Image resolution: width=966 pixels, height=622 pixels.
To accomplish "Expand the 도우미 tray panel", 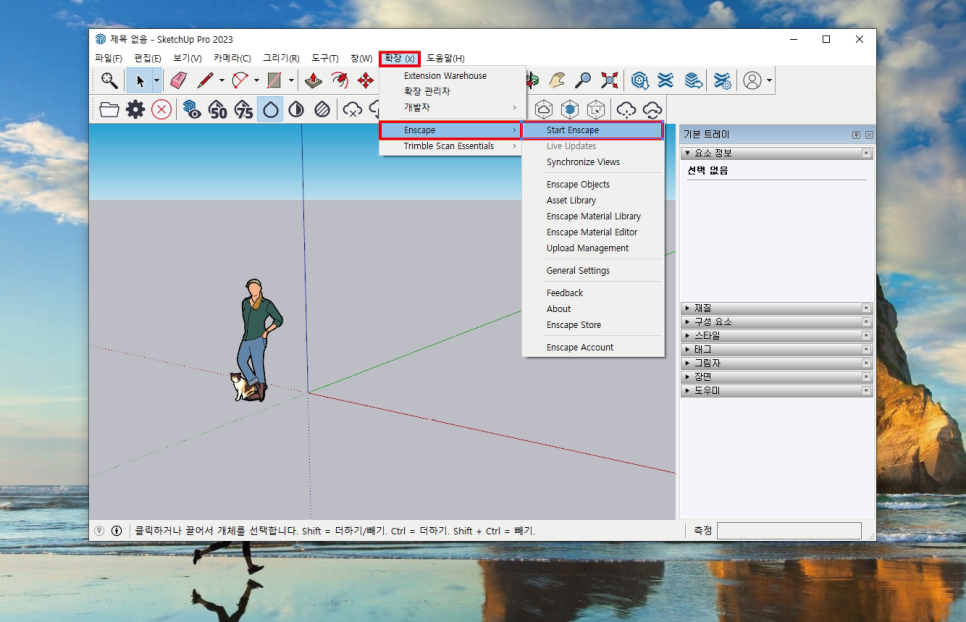I will [x=688, y=390].
